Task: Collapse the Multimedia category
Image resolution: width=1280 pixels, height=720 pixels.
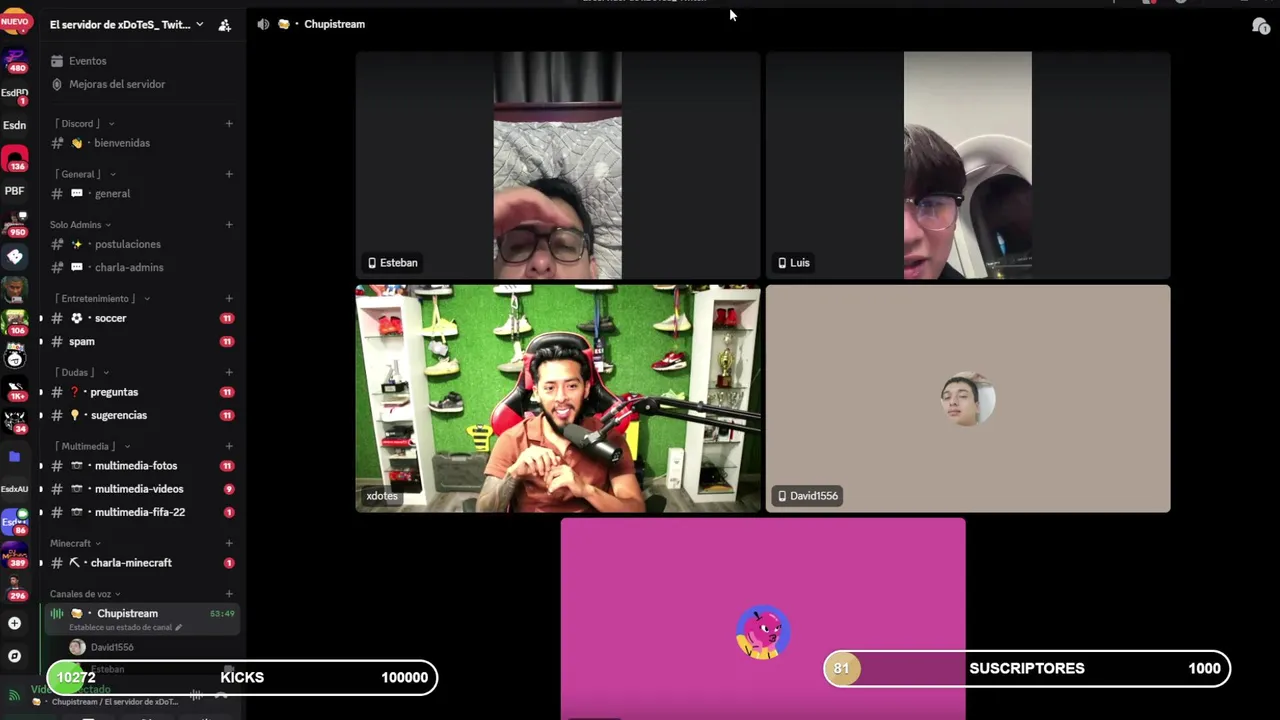Action: (92, 446)
